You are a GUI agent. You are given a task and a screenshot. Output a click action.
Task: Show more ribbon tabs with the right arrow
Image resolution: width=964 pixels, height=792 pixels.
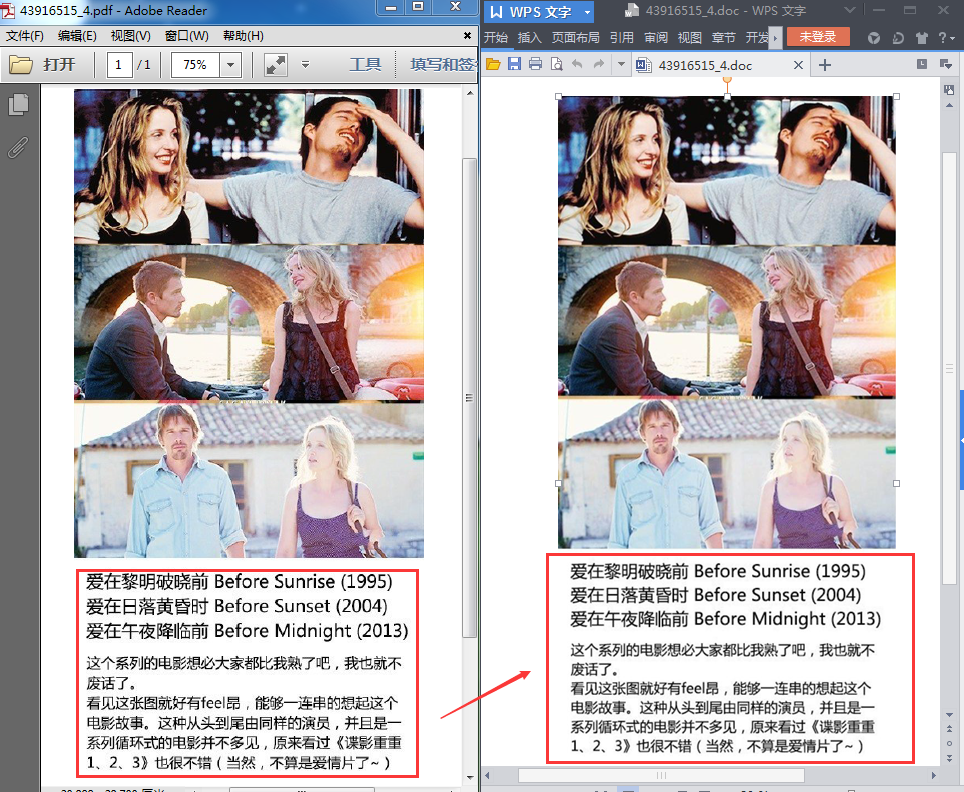(x=775, y=38)
